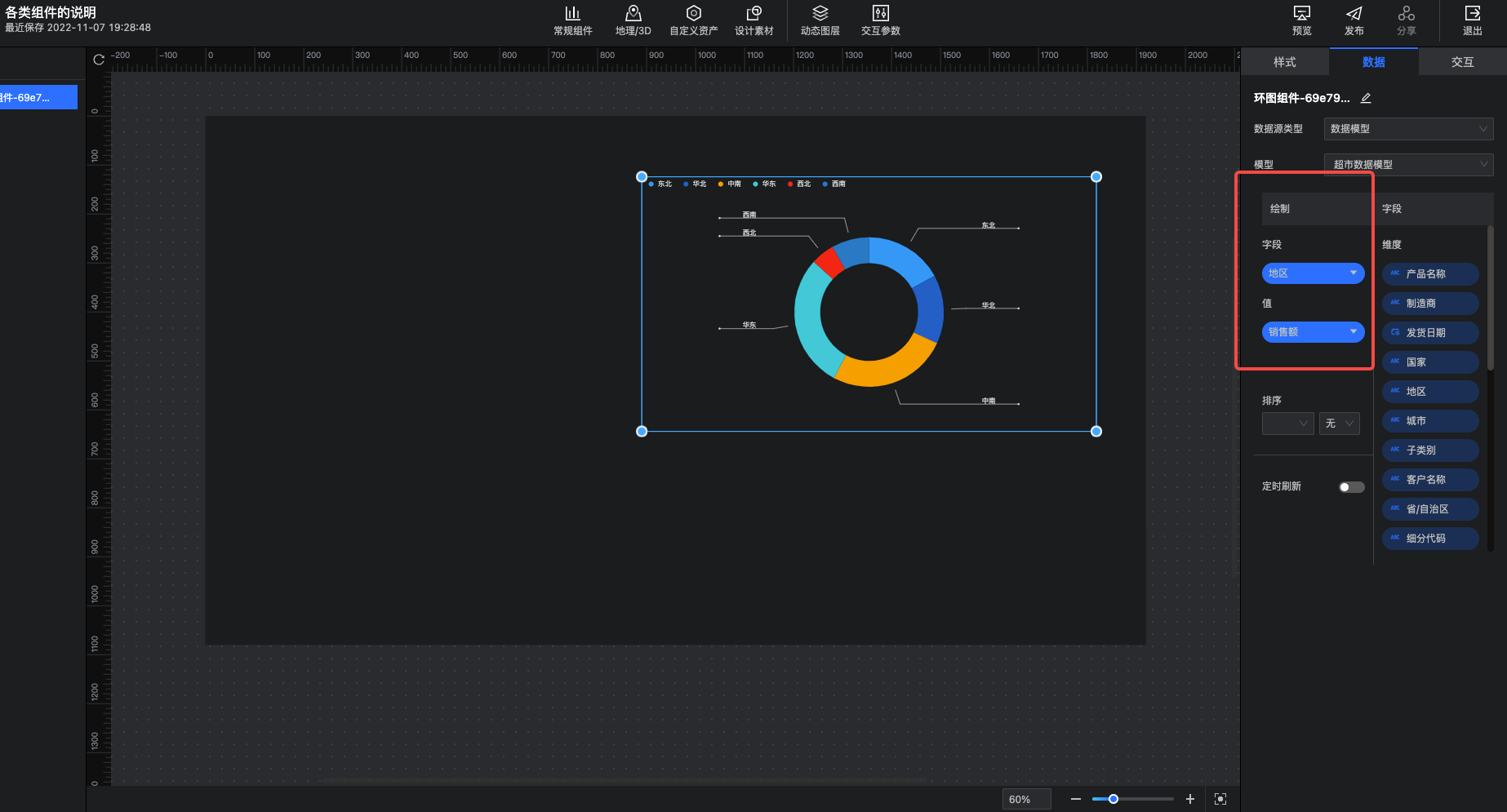Toggle 华北 legend item
The height and width of the screenshot is (812, 1507).
tap(695, 184)
